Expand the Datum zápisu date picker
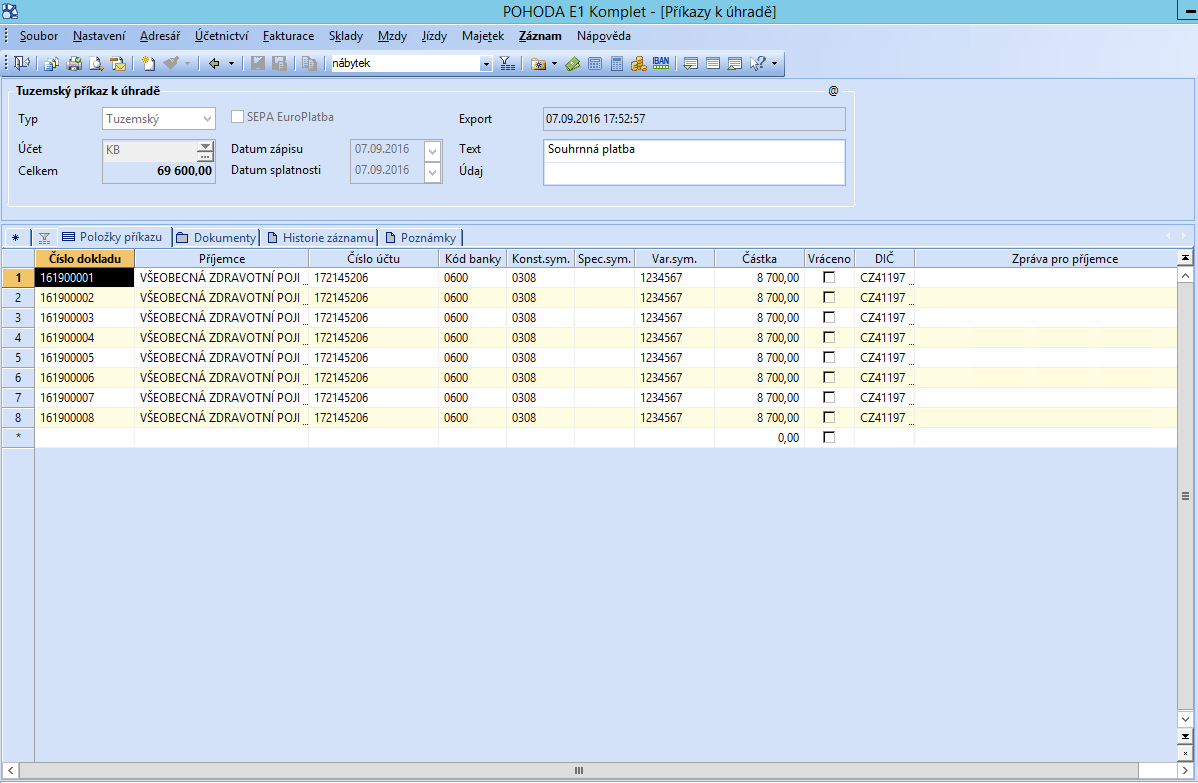This screenshot has width=1198, height=783. [432, 150]
